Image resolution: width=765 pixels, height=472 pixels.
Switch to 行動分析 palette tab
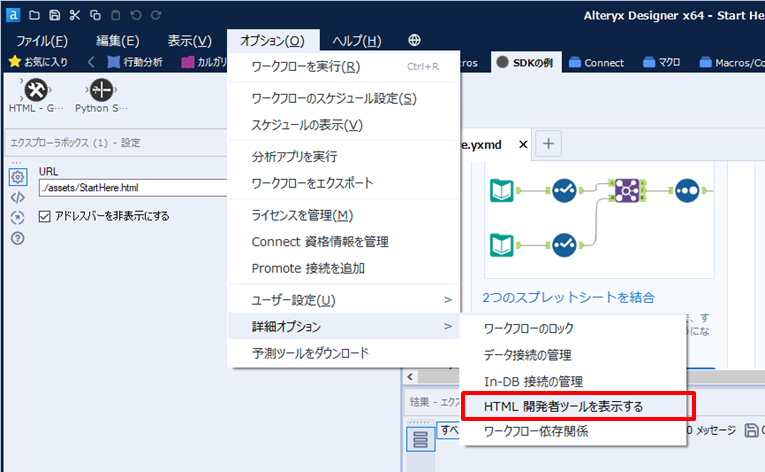135,62
